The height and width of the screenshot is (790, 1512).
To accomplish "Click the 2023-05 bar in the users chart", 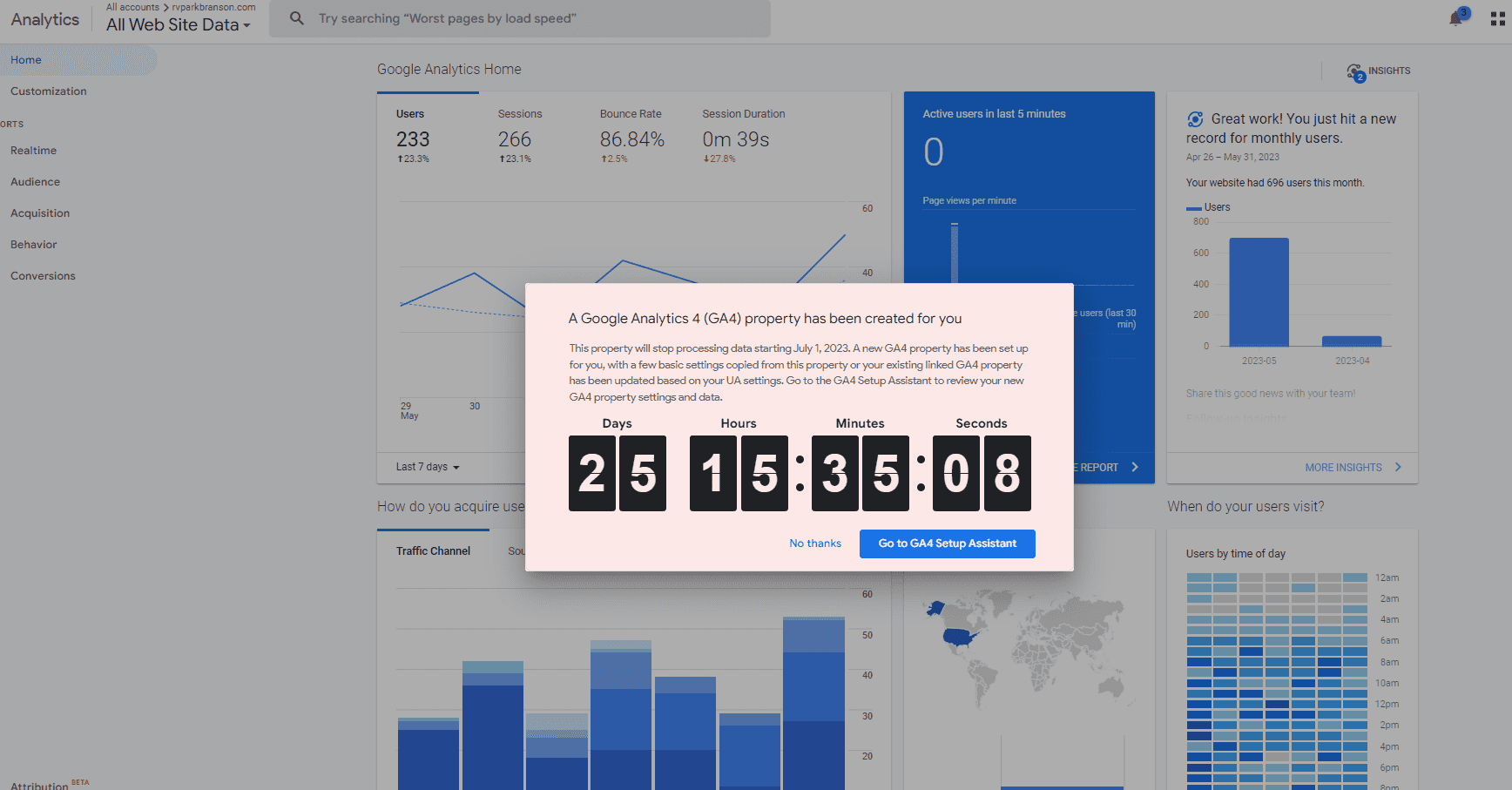I will (1258, 292).
